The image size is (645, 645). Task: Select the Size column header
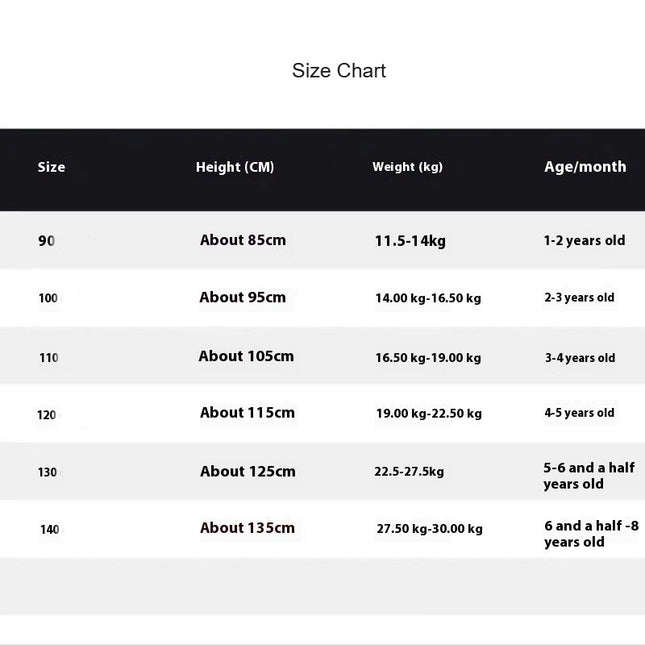click(51, 167)
